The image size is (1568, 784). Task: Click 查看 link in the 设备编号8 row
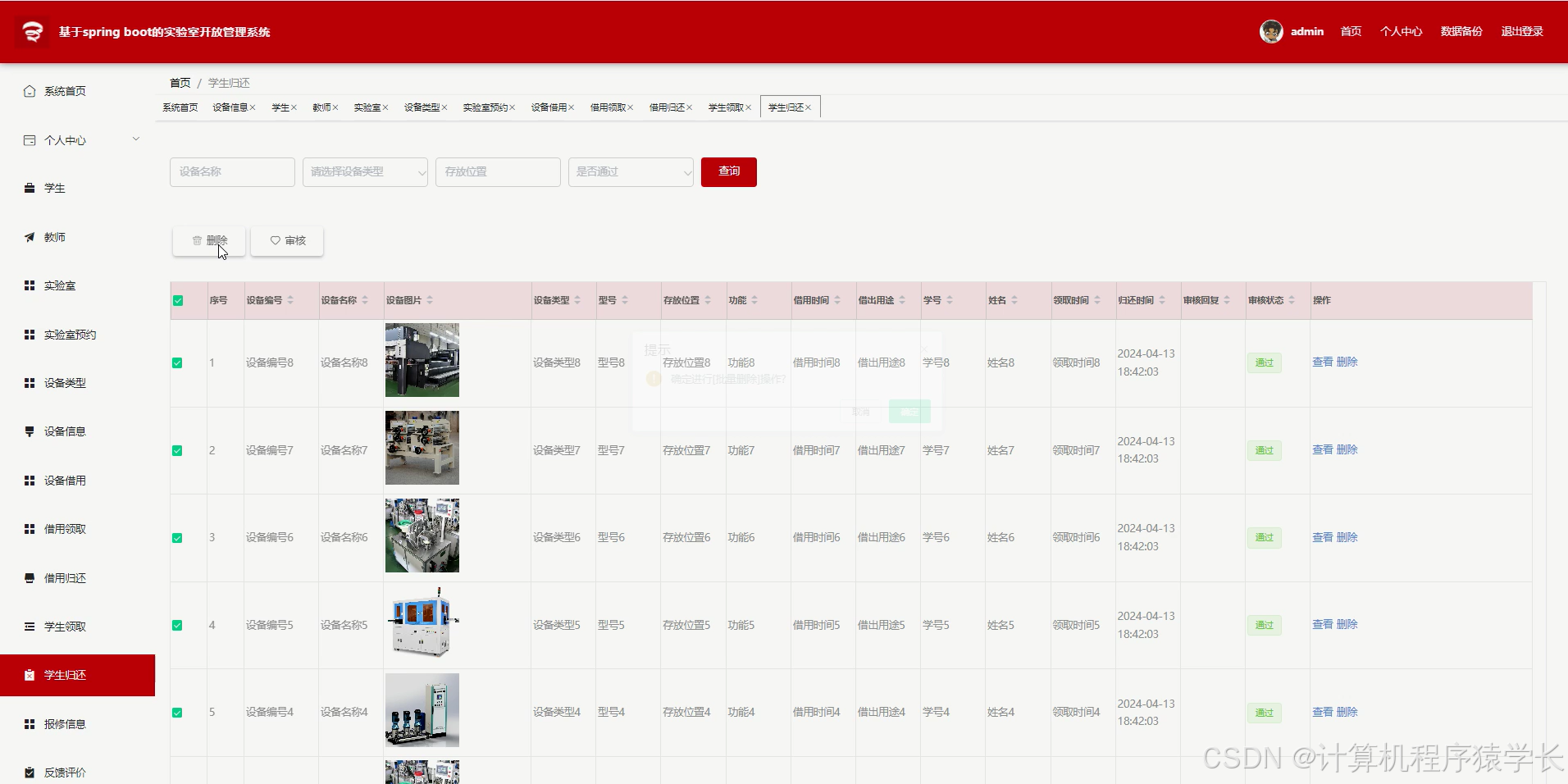(x=1322, y=362)
